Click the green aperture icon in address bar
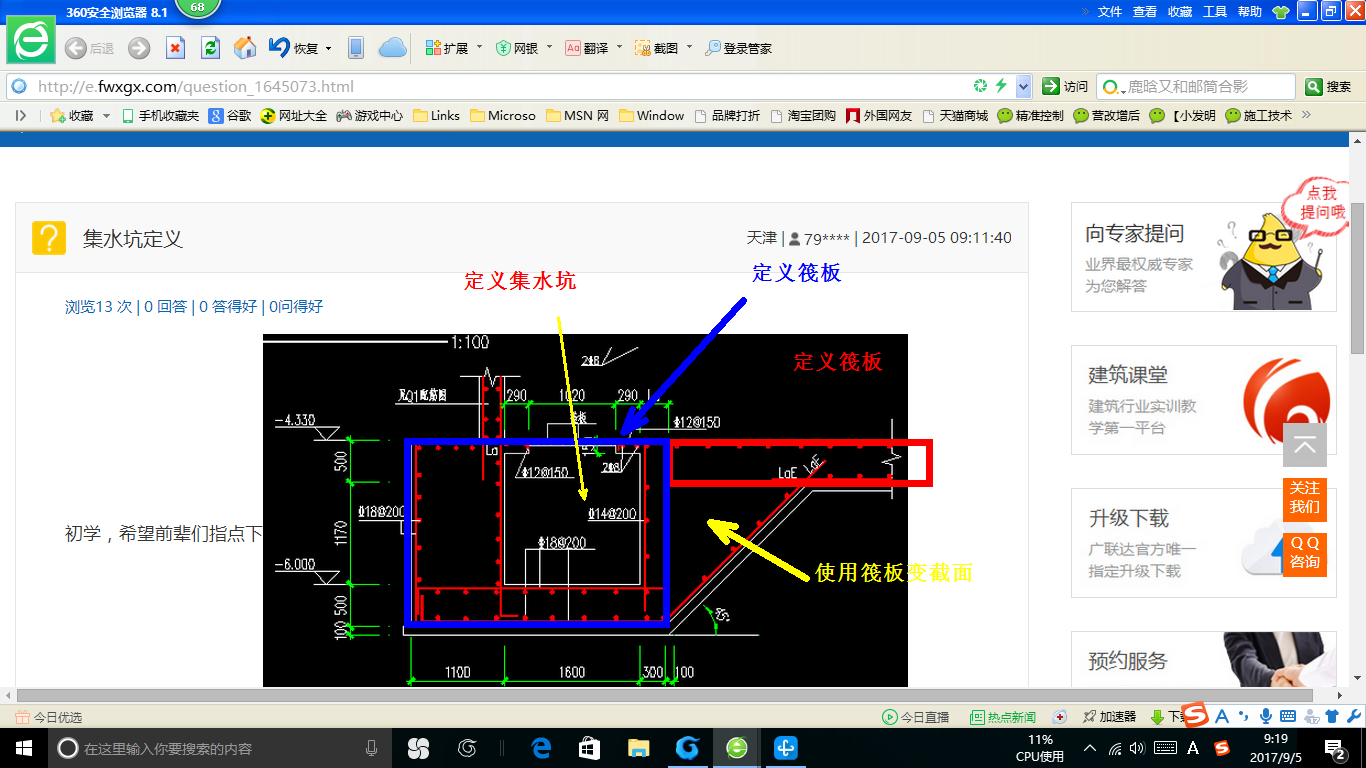 tap(981, 86)
